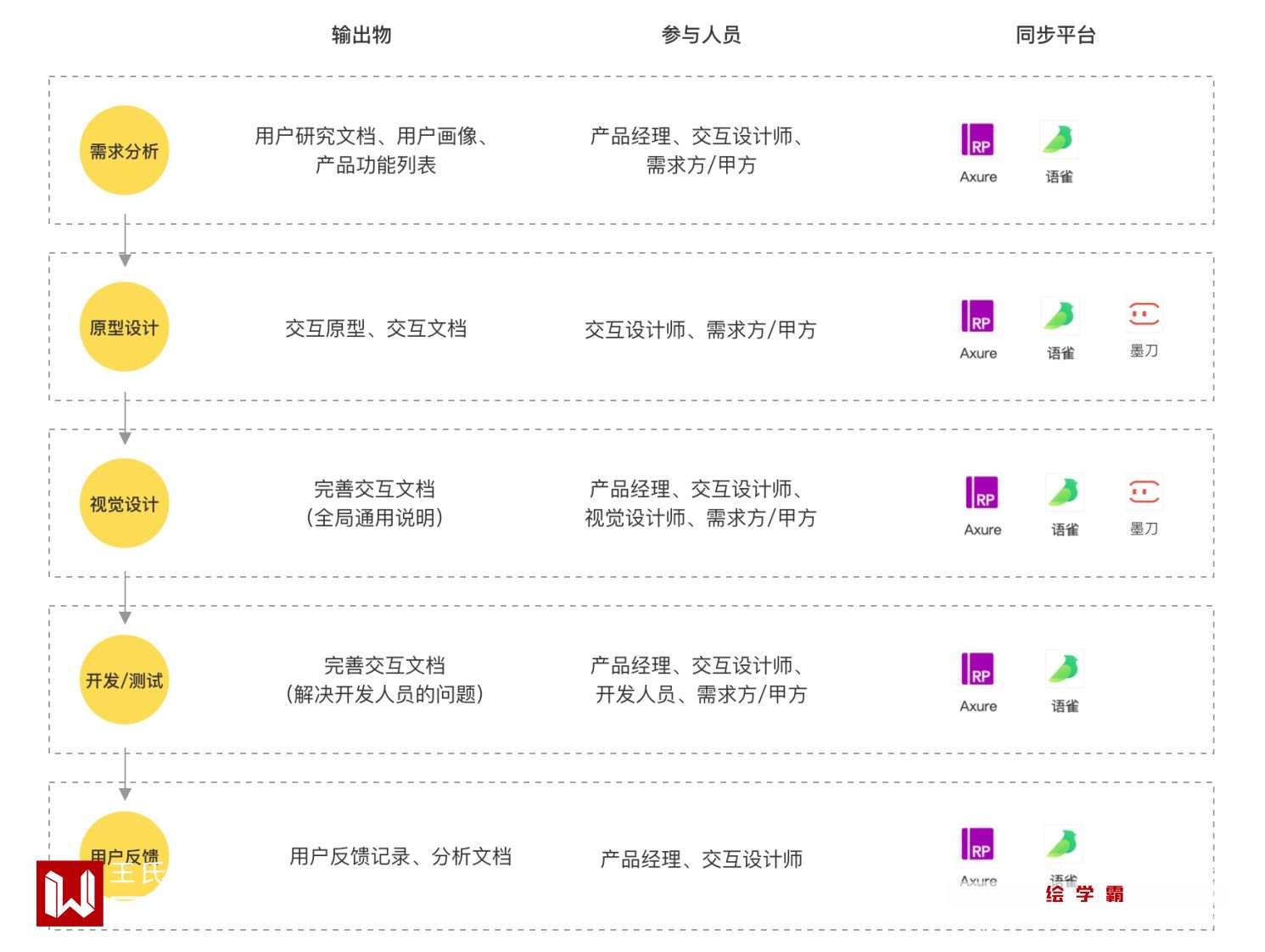Select the 原型设计 yellow circle
This screenshot has height=952, width=1265.
(x=124, y=328)
